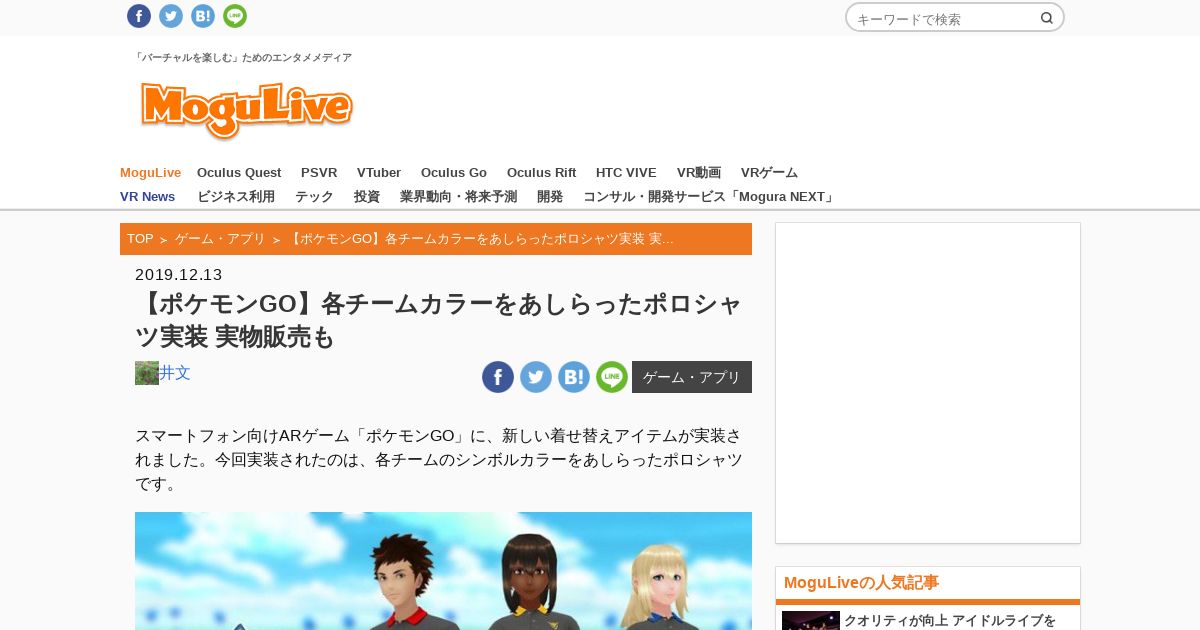Open HTC VIVE menu item

pos(626,173)
